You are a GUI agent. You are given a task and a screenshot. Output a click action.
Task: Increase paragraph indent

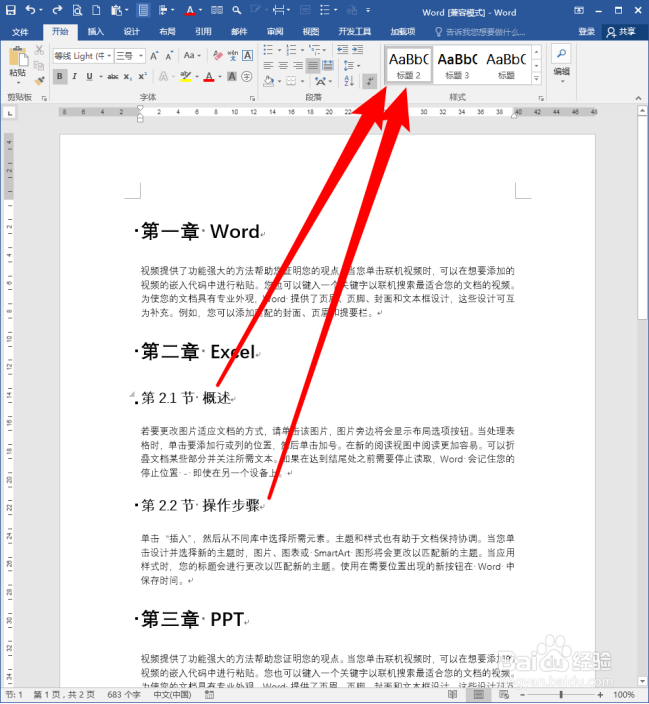click(358, 50)
